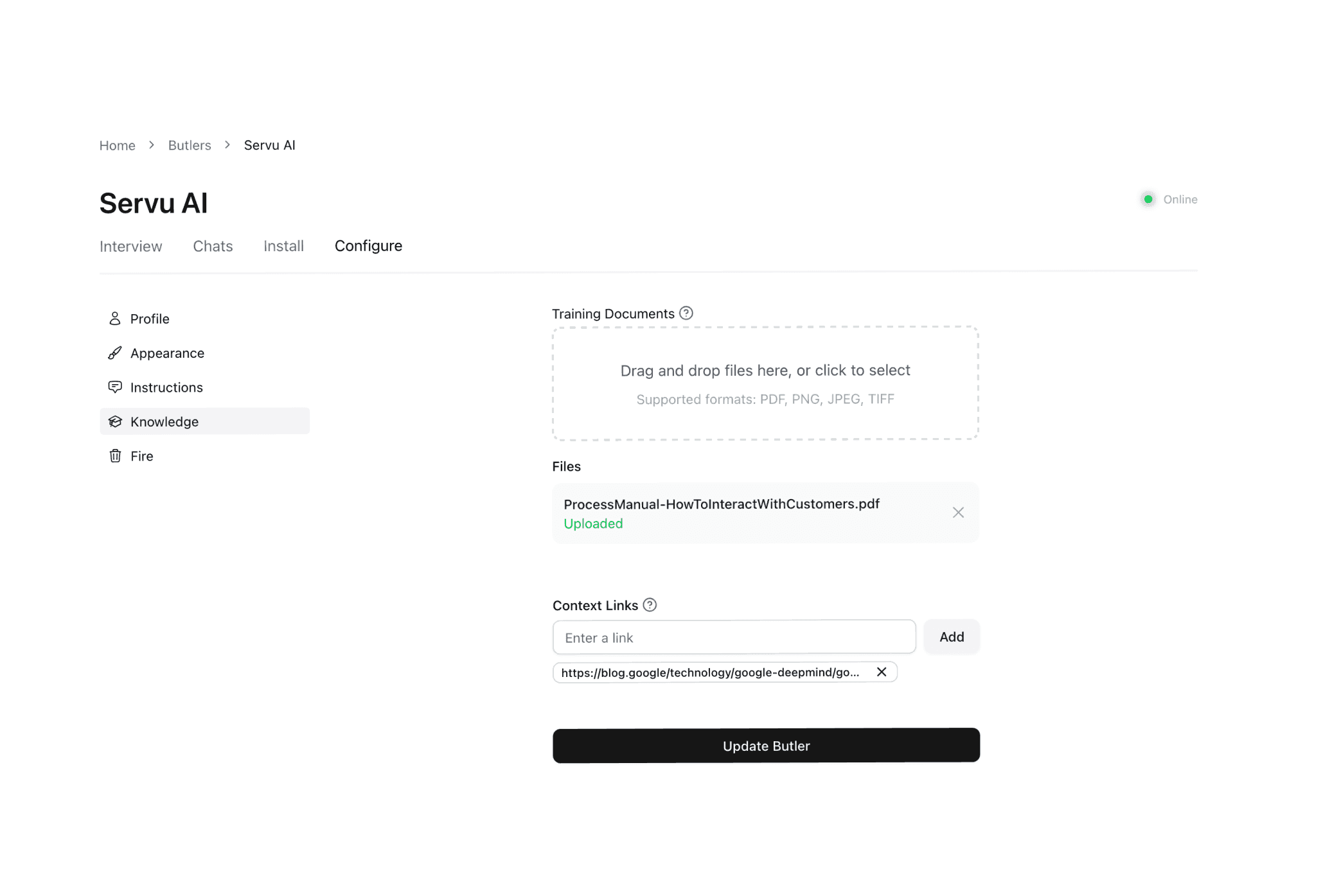The width and height of the screenshot is (1341, 896).
Task: Open the Training Documents help tooltip icon
Action: [686, 313]
